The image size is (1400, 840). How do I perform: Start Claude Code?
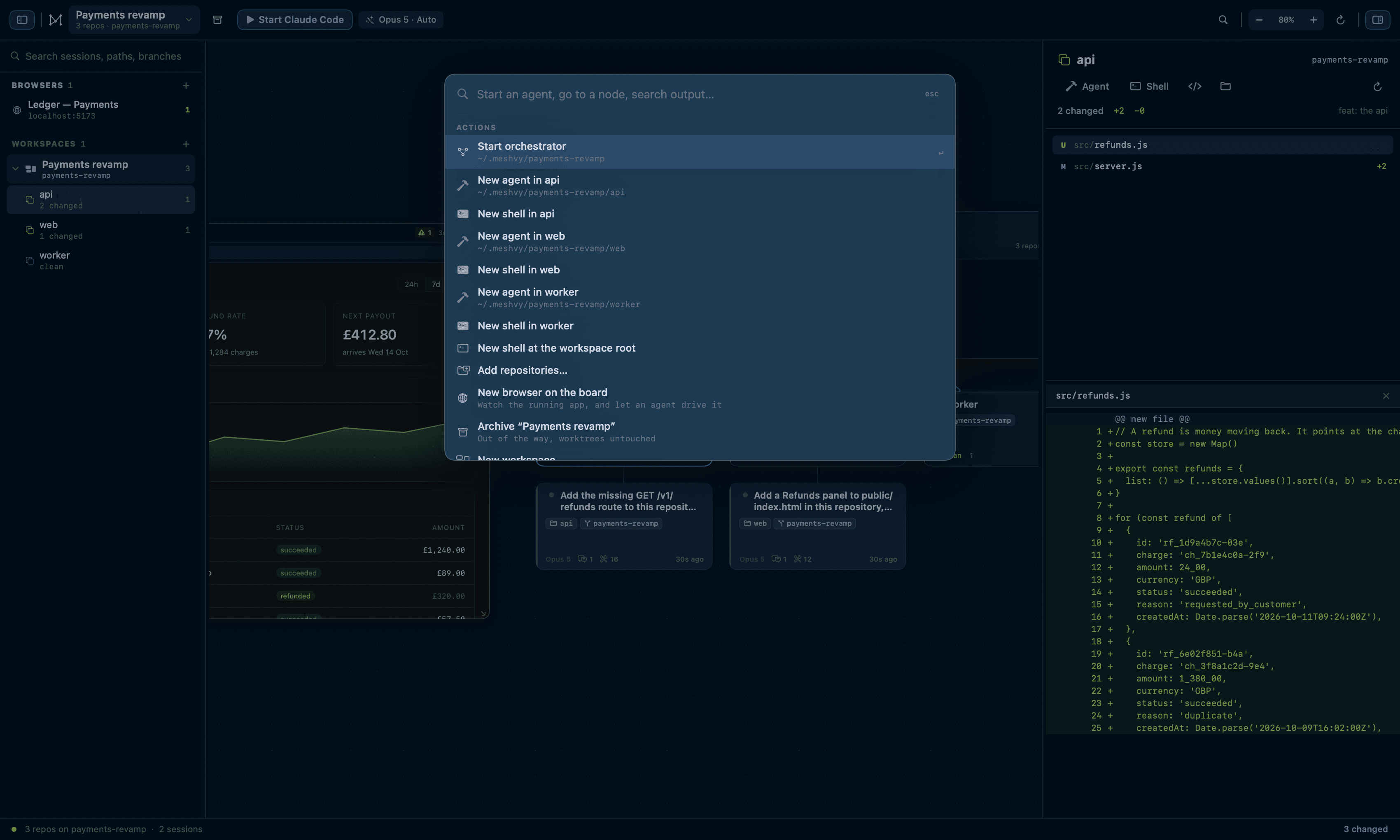295,20
